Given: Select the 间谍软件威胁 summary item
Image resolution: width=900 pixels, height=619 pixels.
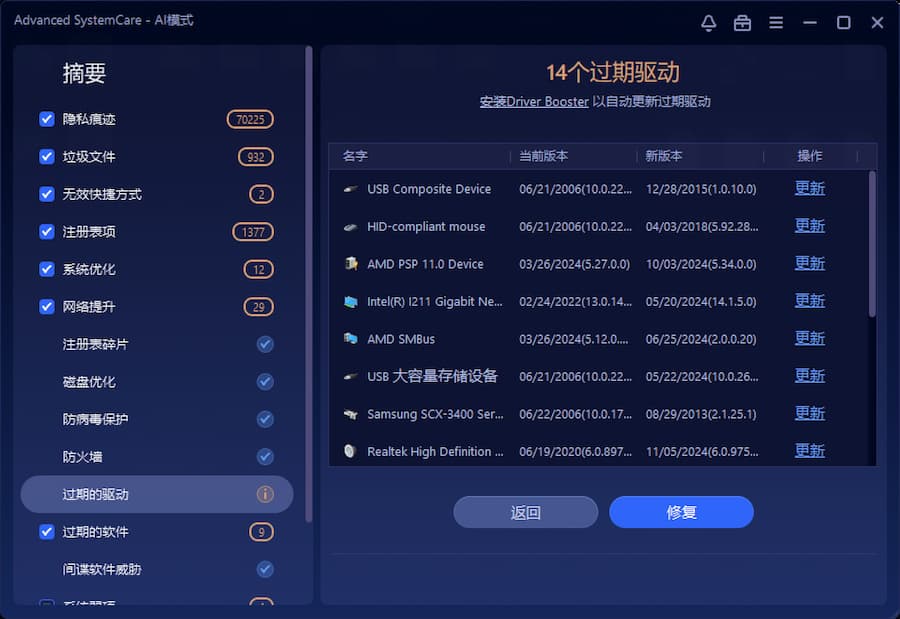Looking at the screenshot, I should (x=157, y=569).
